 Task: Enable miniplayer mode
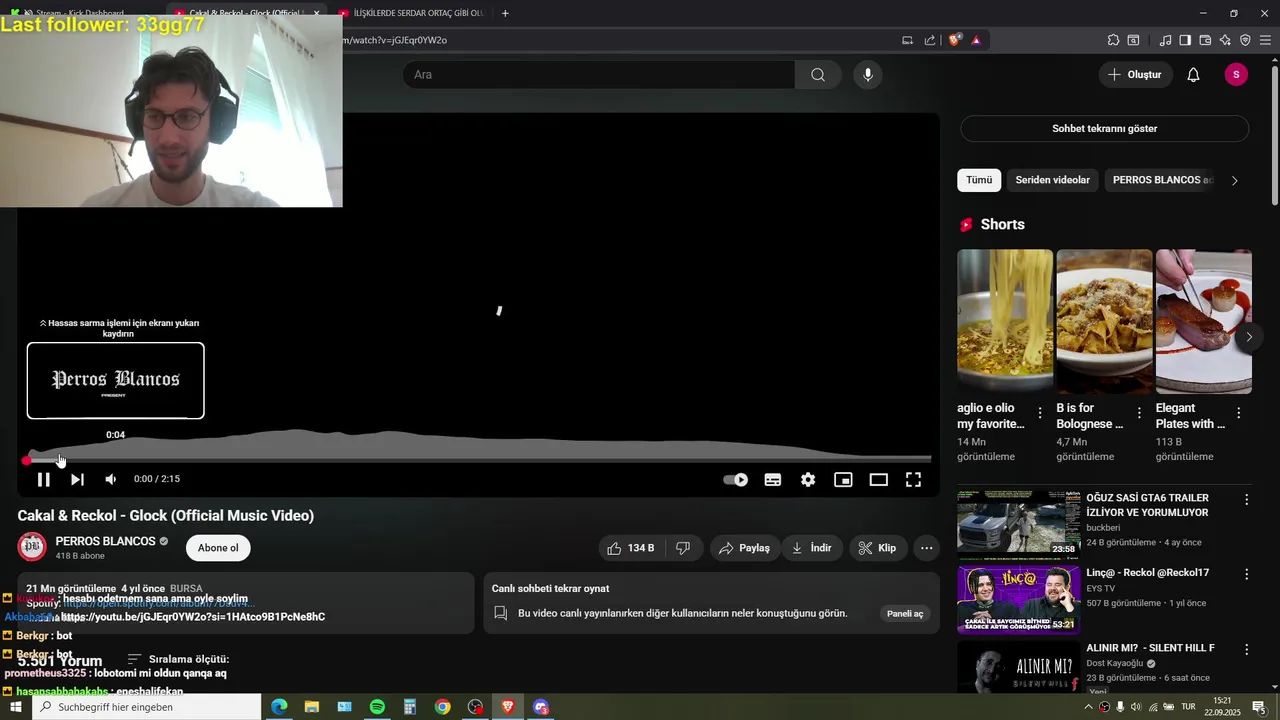pyautogui.click(x=843, y=480)
